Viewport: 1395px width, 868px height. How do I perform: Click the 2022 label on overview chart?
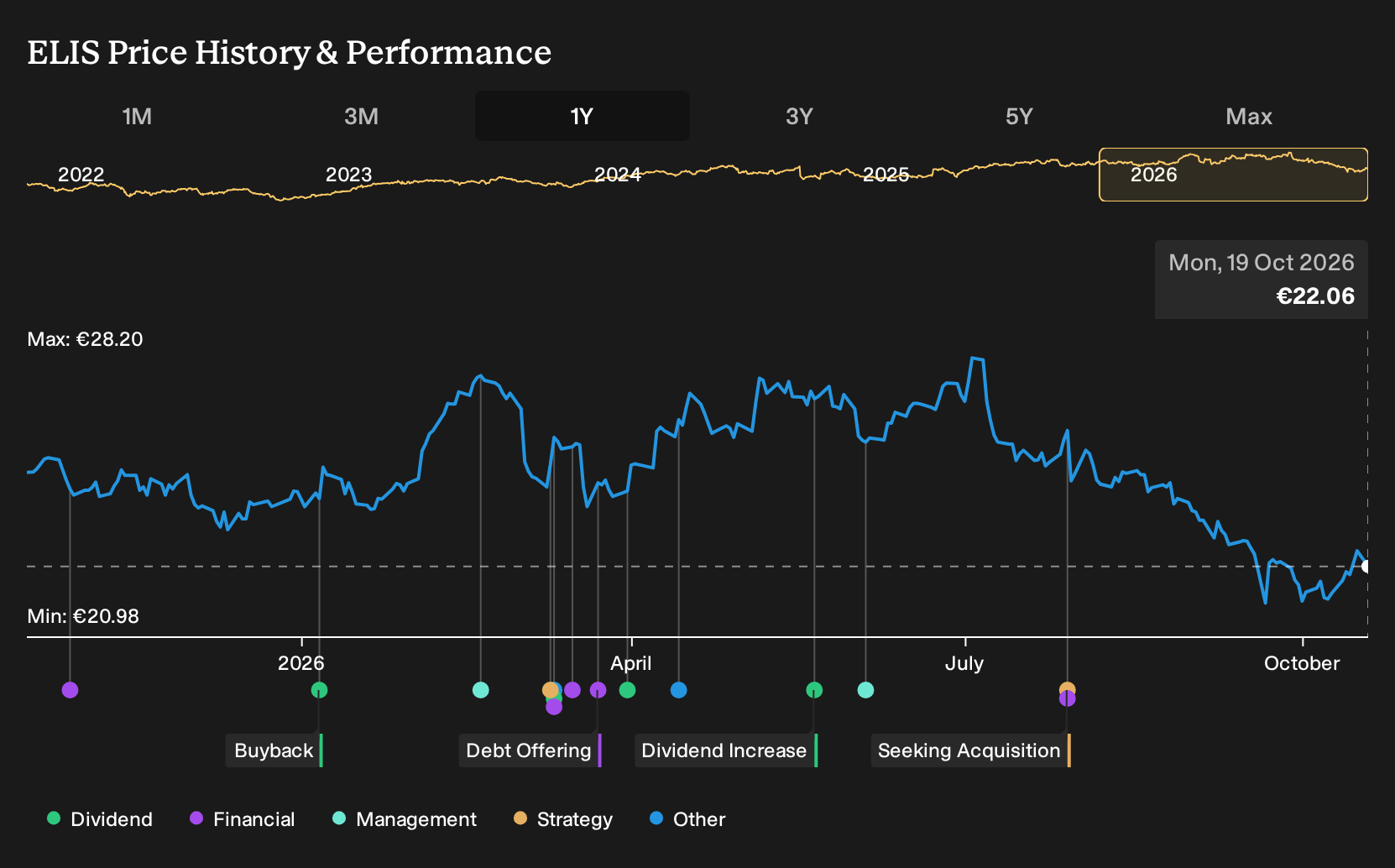click(x=81, y=175)
